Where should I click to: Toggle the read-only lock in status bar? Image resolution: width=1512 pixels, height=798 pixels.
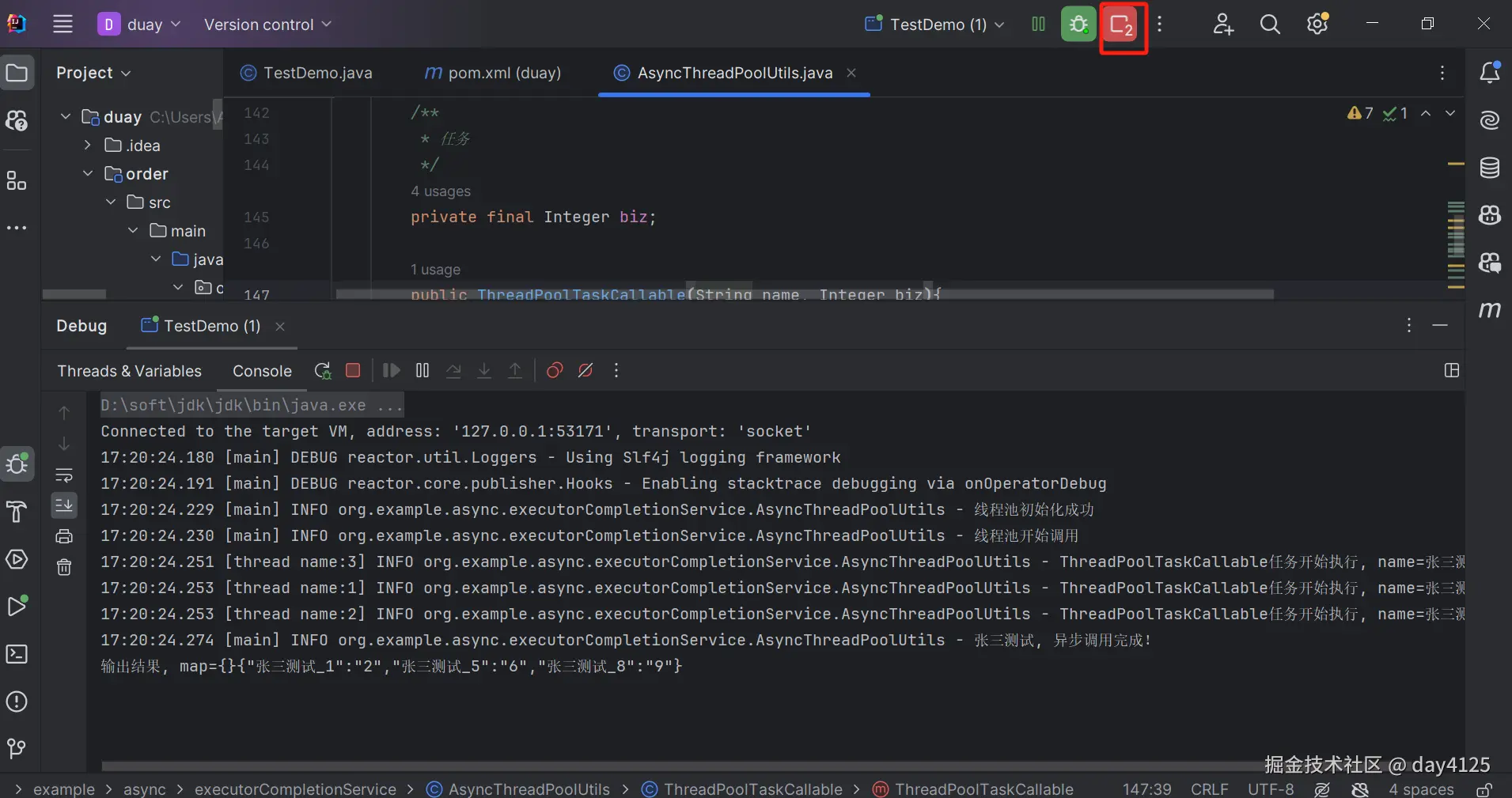point(1484,789)
